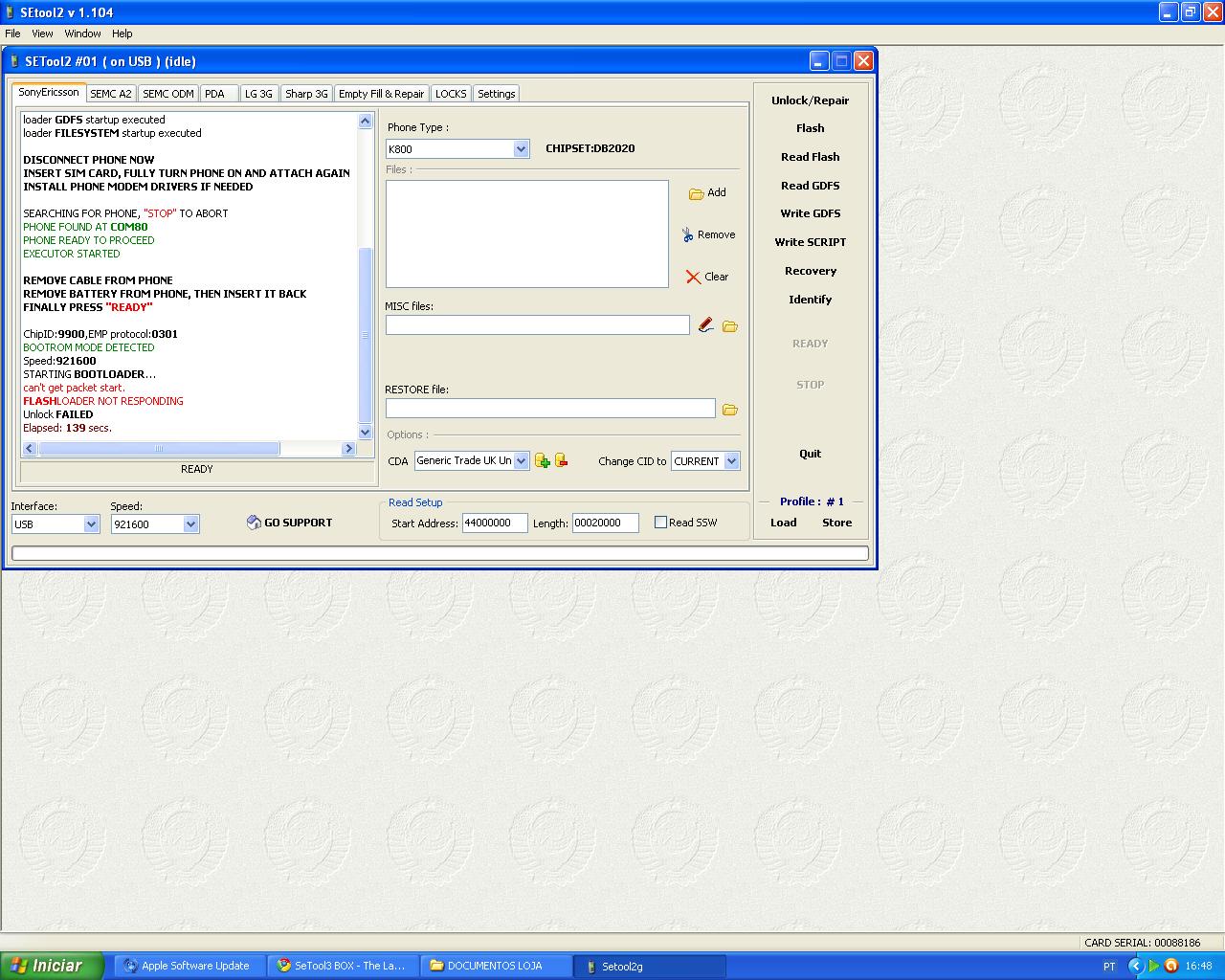Switch to the LG 3G tab

[x=258, y=94]
